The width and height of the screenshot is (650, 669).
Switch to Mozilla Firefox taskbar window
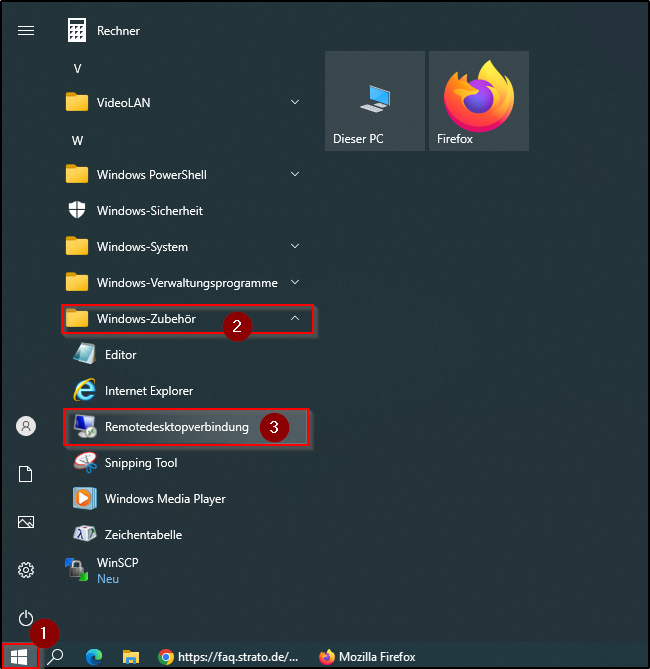pyautogui.click(x=367, y=657)
